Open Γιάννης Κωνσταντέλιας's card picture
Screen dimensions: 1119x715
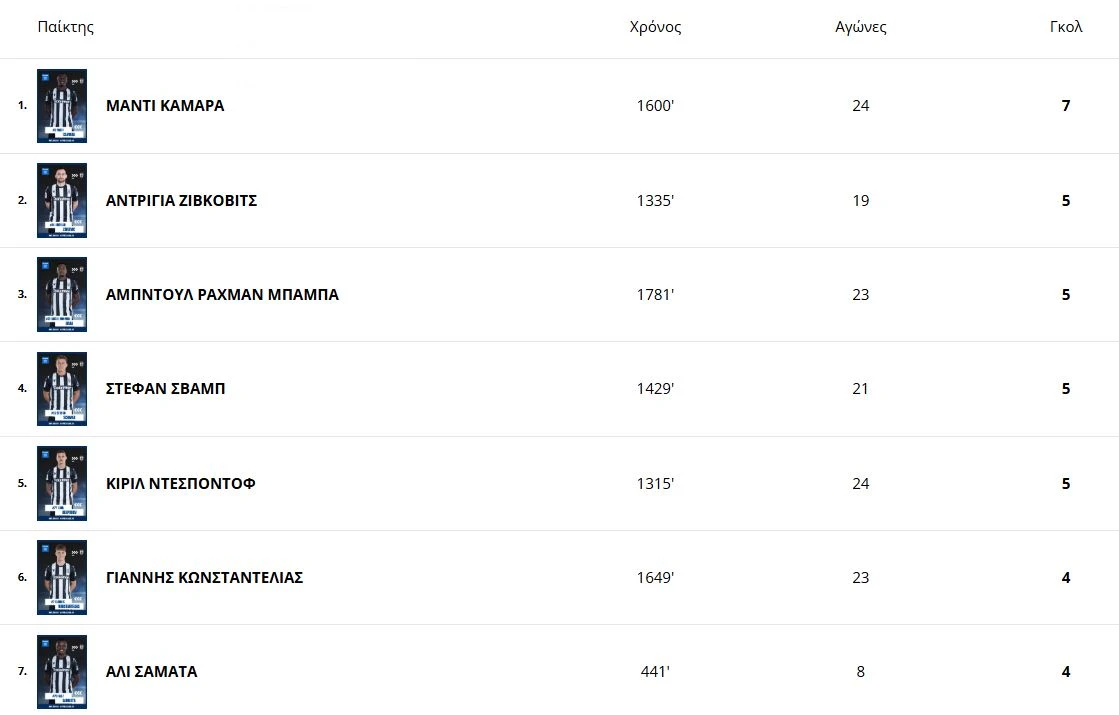point(62,578)
